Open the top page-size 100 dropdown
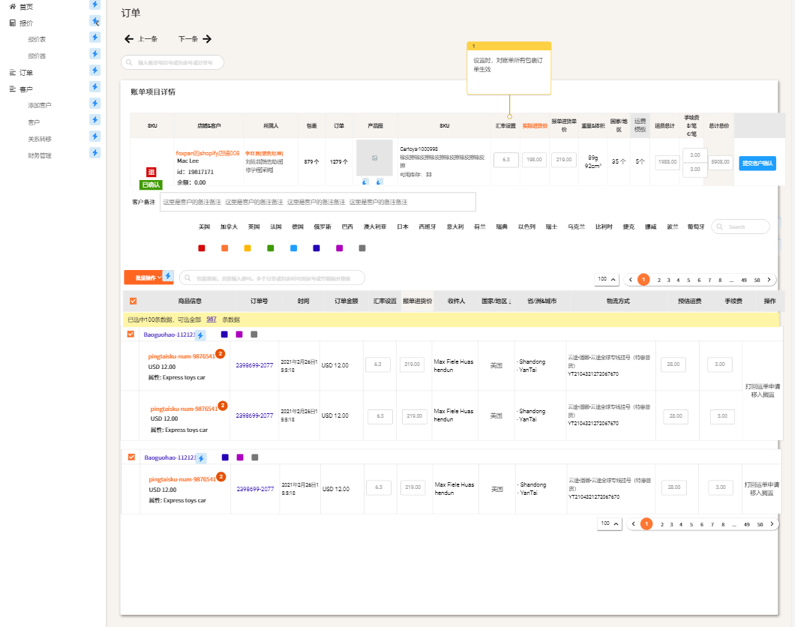Screen dimensions: 795x627 (607, 279)
